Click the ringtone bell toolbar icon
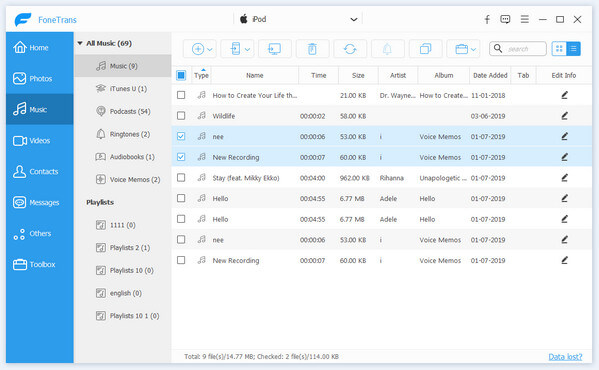Screen dimensions: 599x370 tap(387, 49)
